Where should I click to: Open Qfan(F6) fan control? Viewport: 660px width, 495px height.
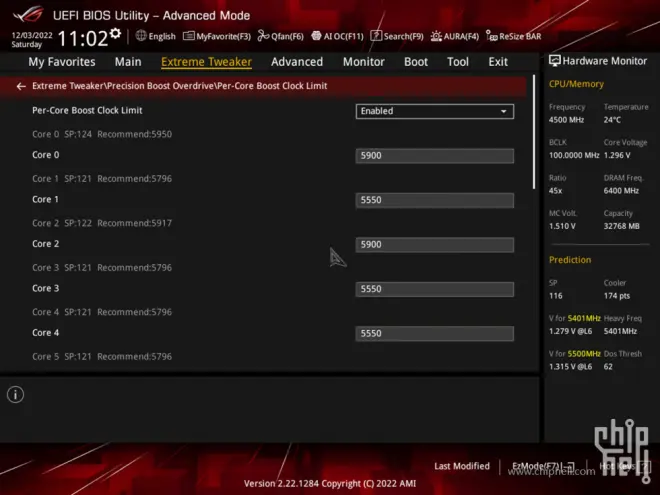click(x=280, y=36)
